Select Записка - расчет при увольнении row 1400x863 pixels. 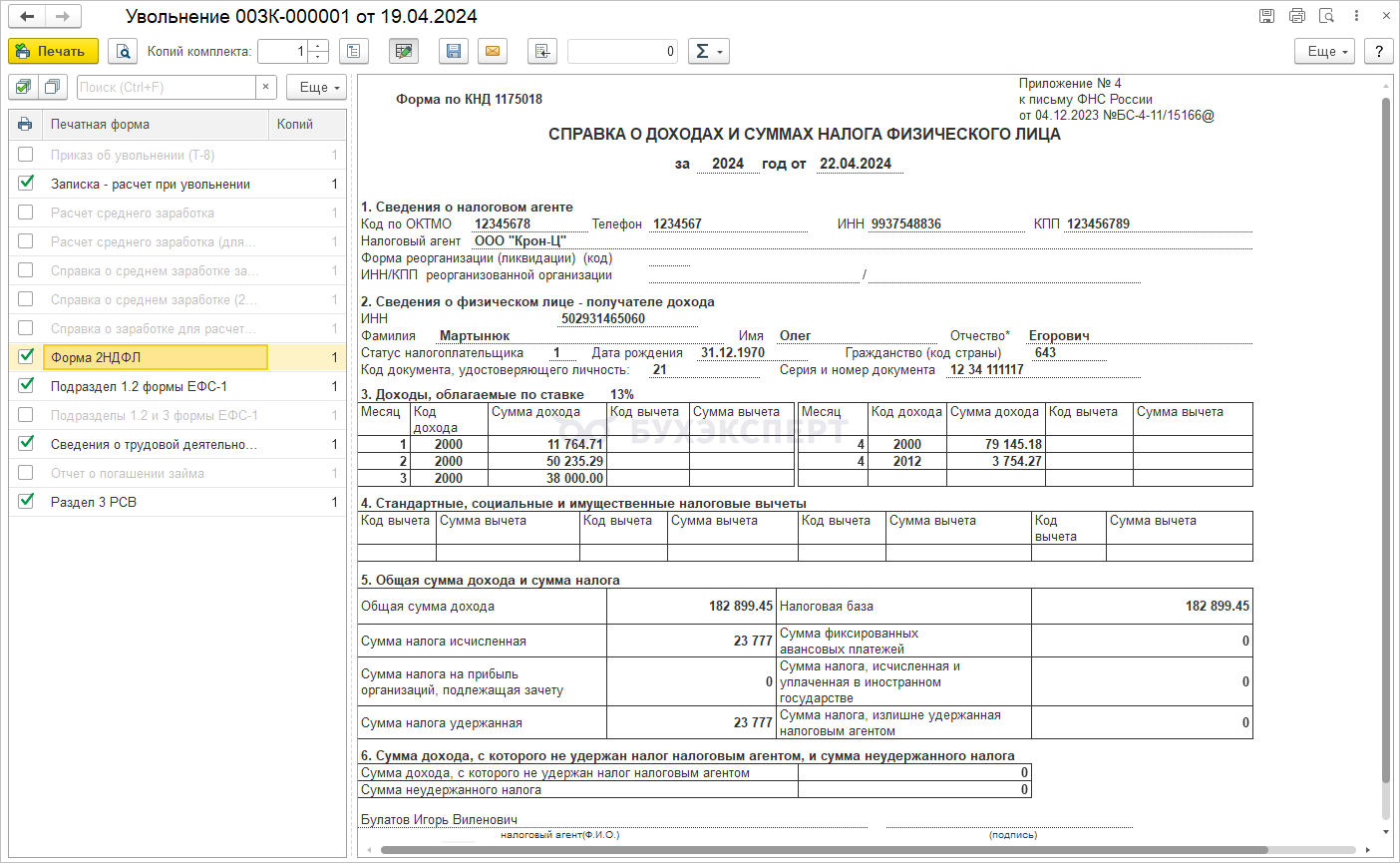[x=151, y=184]
